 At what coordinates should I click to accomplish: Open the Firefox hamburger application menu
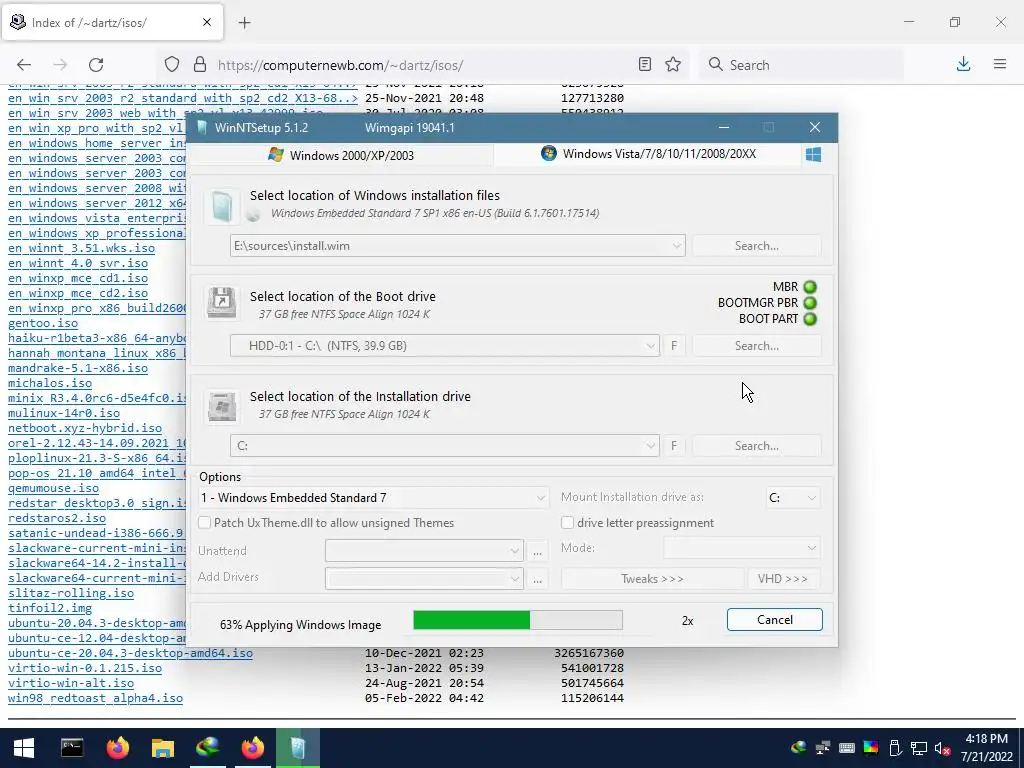point(1000,64)
